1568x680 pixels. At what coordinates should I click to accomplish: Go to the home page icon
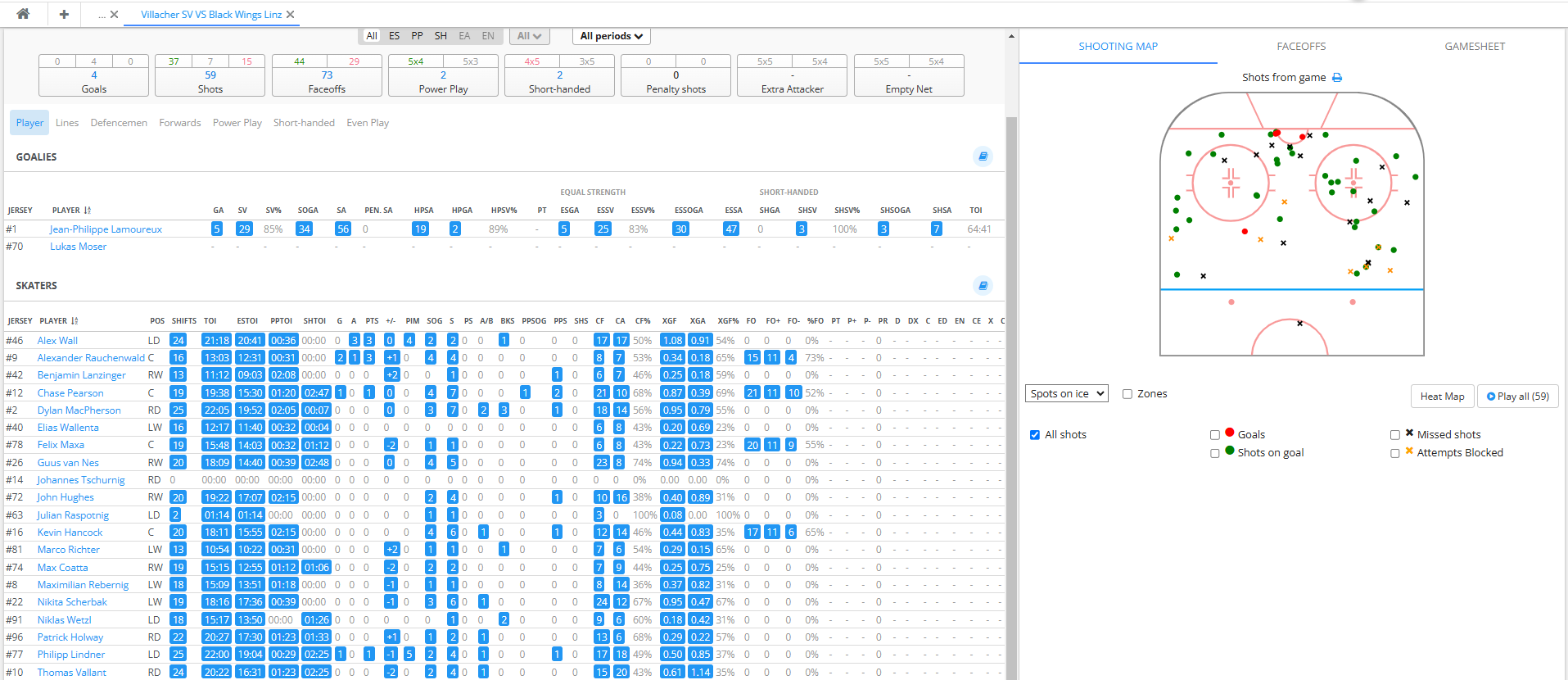point(23,14)
